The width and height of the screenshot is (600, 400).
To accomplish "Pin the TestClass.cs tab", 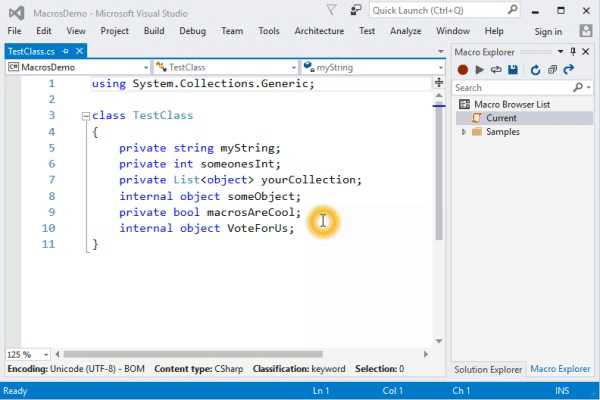I will [x=65, y=51].
